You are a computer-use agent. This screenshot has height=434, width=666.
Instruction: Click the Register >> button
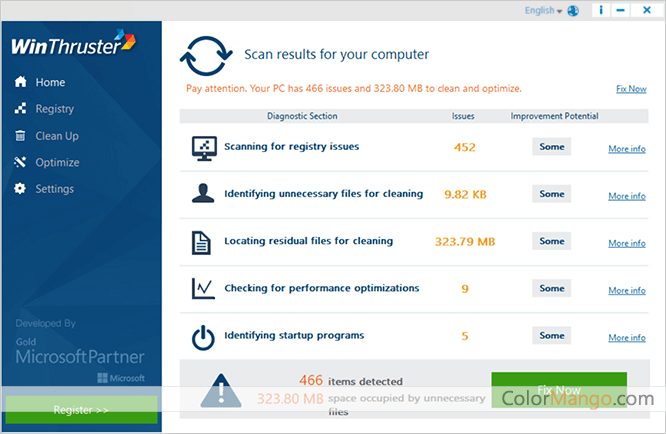point(81,409)
